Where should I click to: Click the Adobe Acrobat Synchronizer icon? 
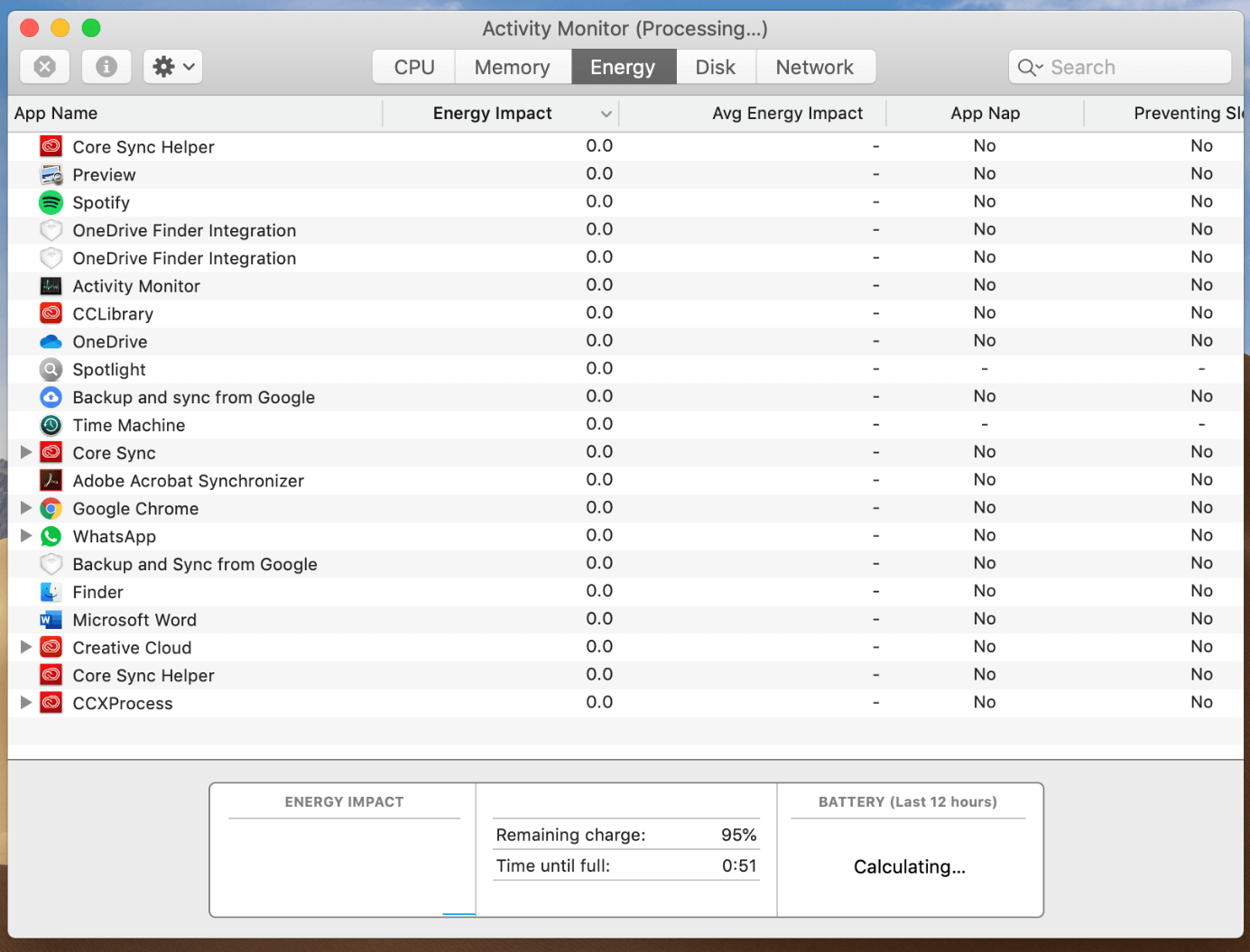pyautogui.click(x=51, y=480)
